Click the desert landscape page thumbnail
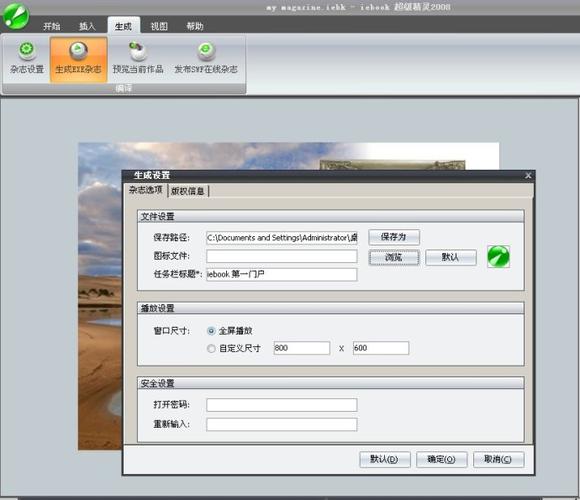580x500 pixels. pos(100,296)
